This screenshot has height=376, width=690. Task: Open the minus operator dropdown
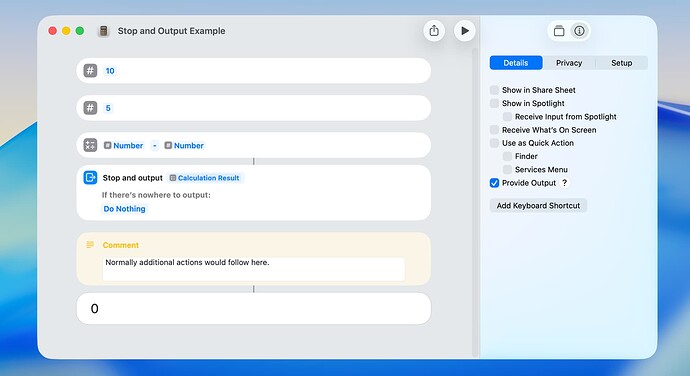point(154,145)
